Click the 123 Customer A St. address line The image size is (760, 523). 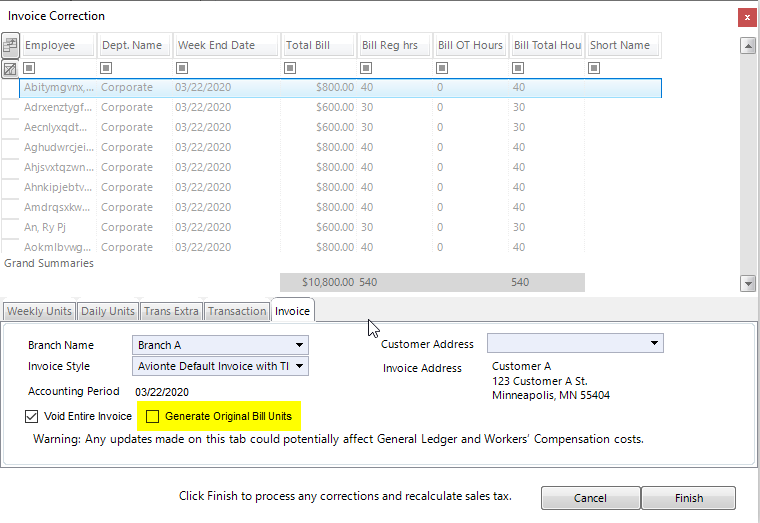click(539, 381)
